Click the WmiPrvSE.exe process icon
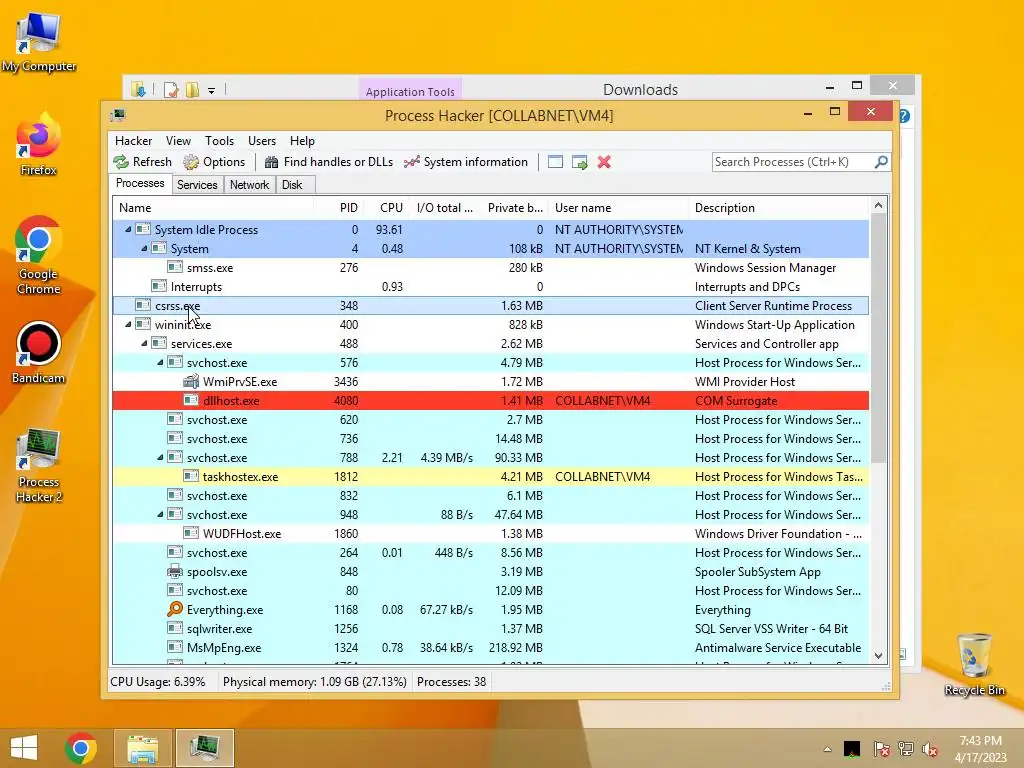 coord(191,381)
